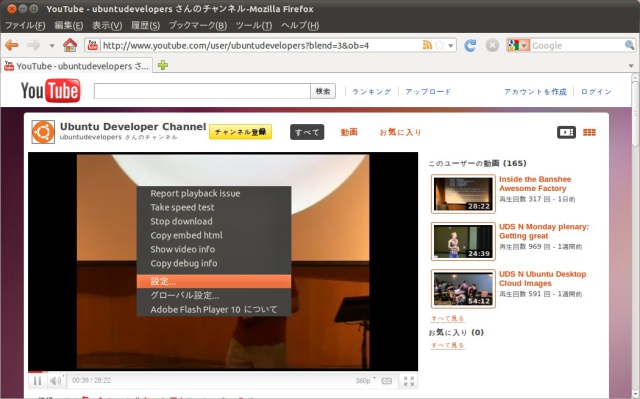Open the ツール(T) menu

point(253,25)
